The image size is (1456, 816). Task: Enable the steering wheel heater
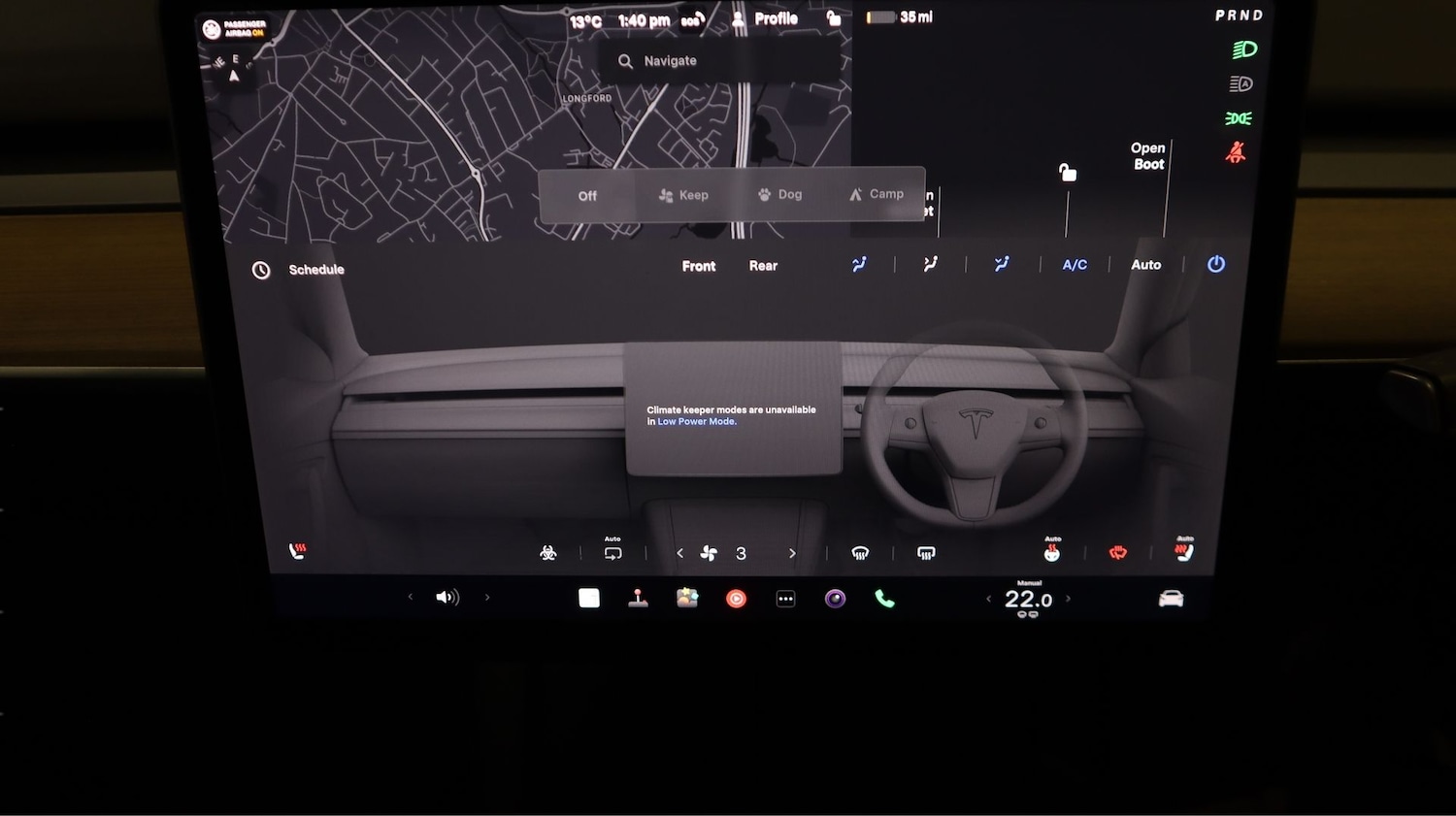point(1116,551)
